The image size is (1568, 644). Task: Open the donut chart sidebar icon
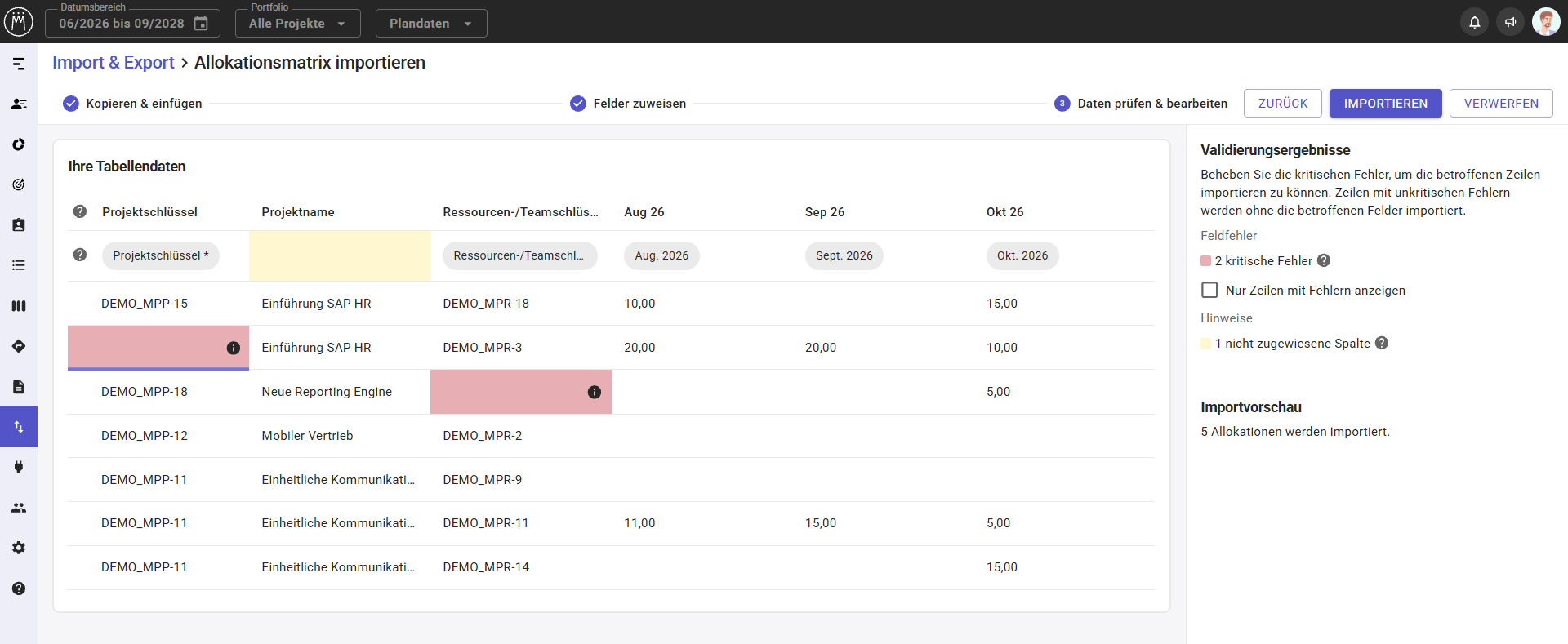coord(19,144)
